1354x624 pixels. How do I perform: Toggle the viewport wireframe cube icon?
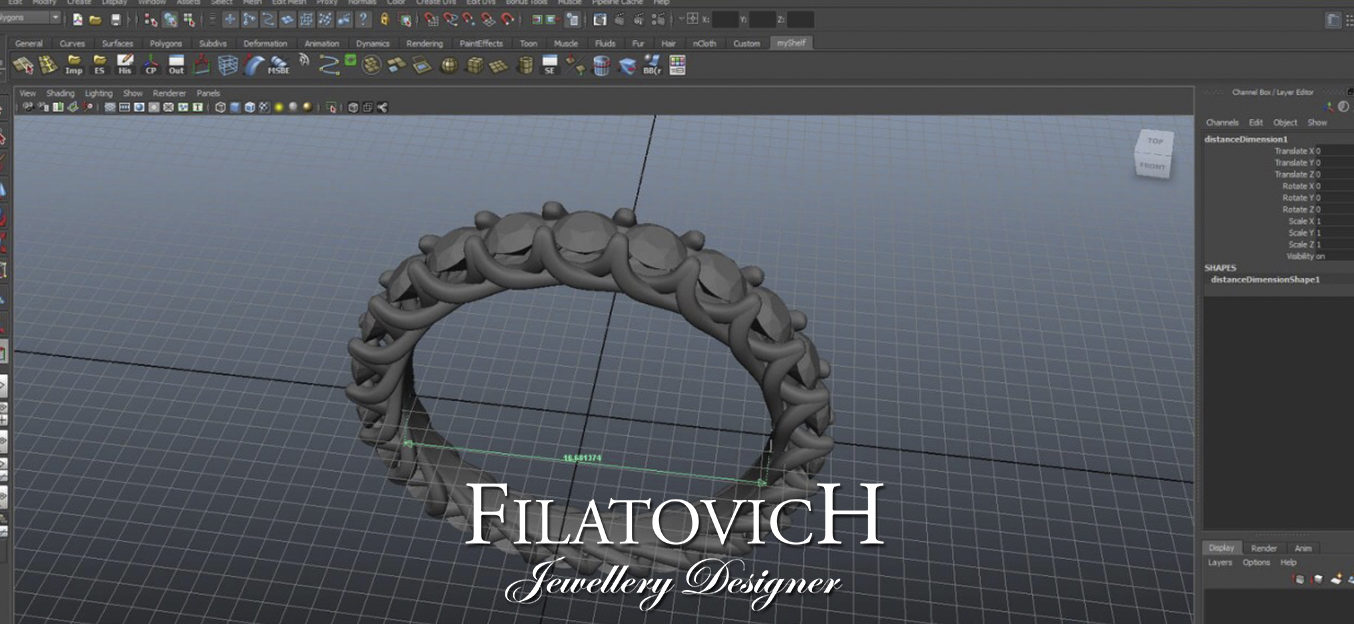click(220, 107)
